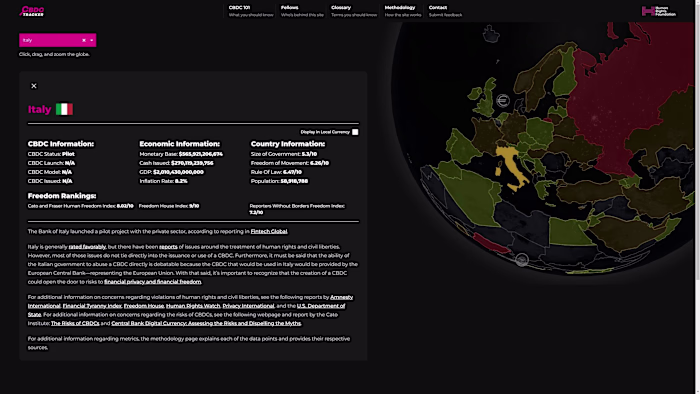Open the Freedom House link
Image resolution: width=700 pixels, height=394 pixels.
tap(144, 306)
